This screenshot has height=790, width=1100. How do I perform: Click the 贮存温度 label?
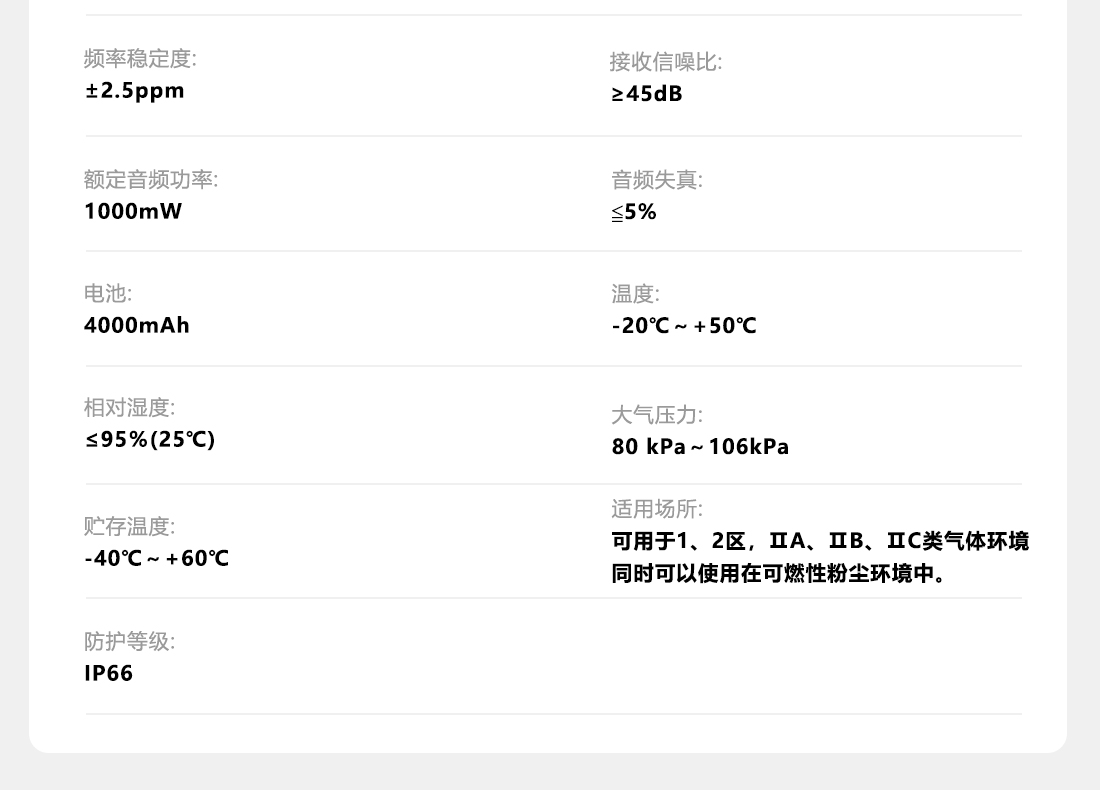click(129, 527)
